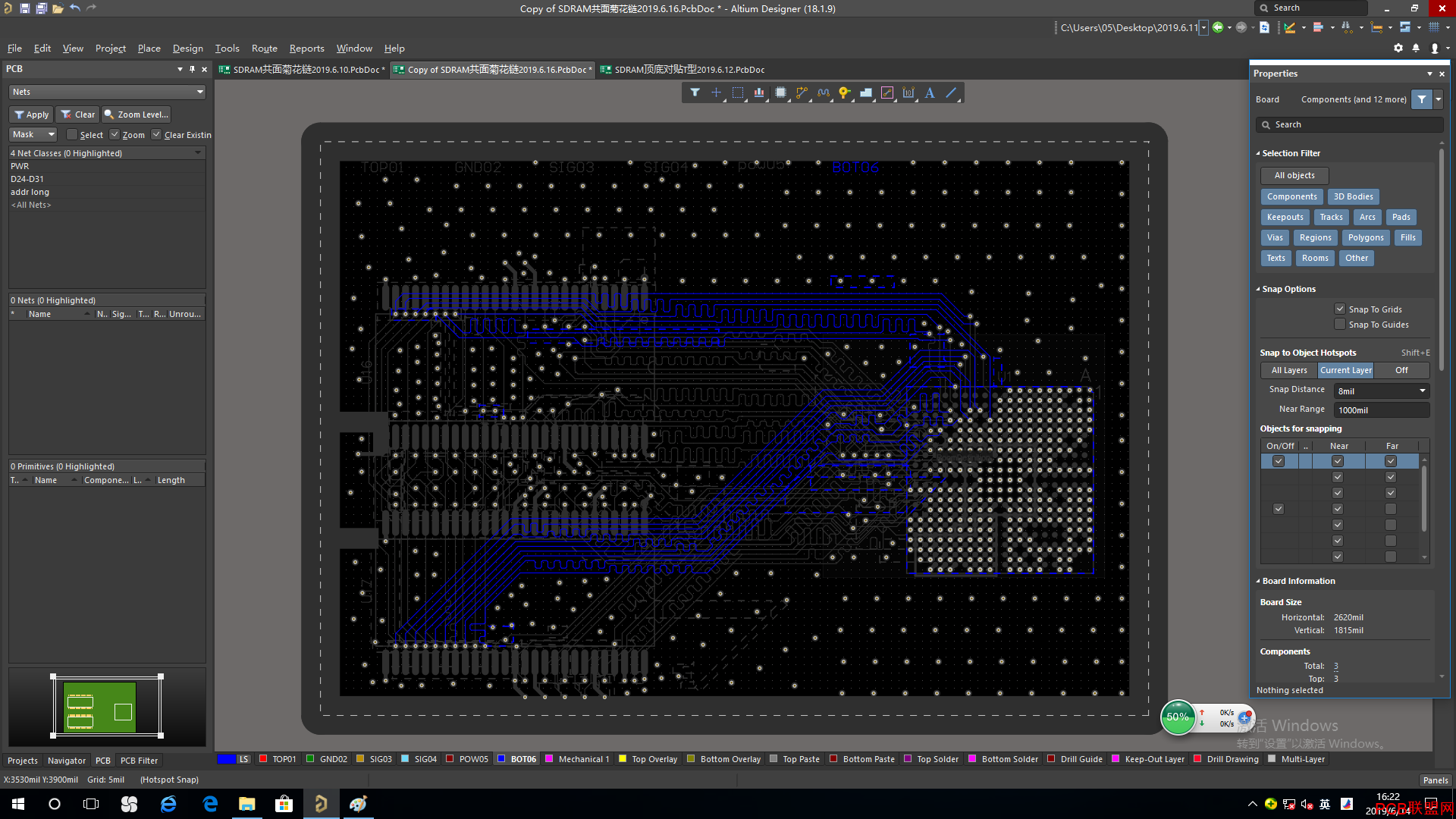
Task: Open the Mask mode dropdown
Action: [x=33, y=134]
